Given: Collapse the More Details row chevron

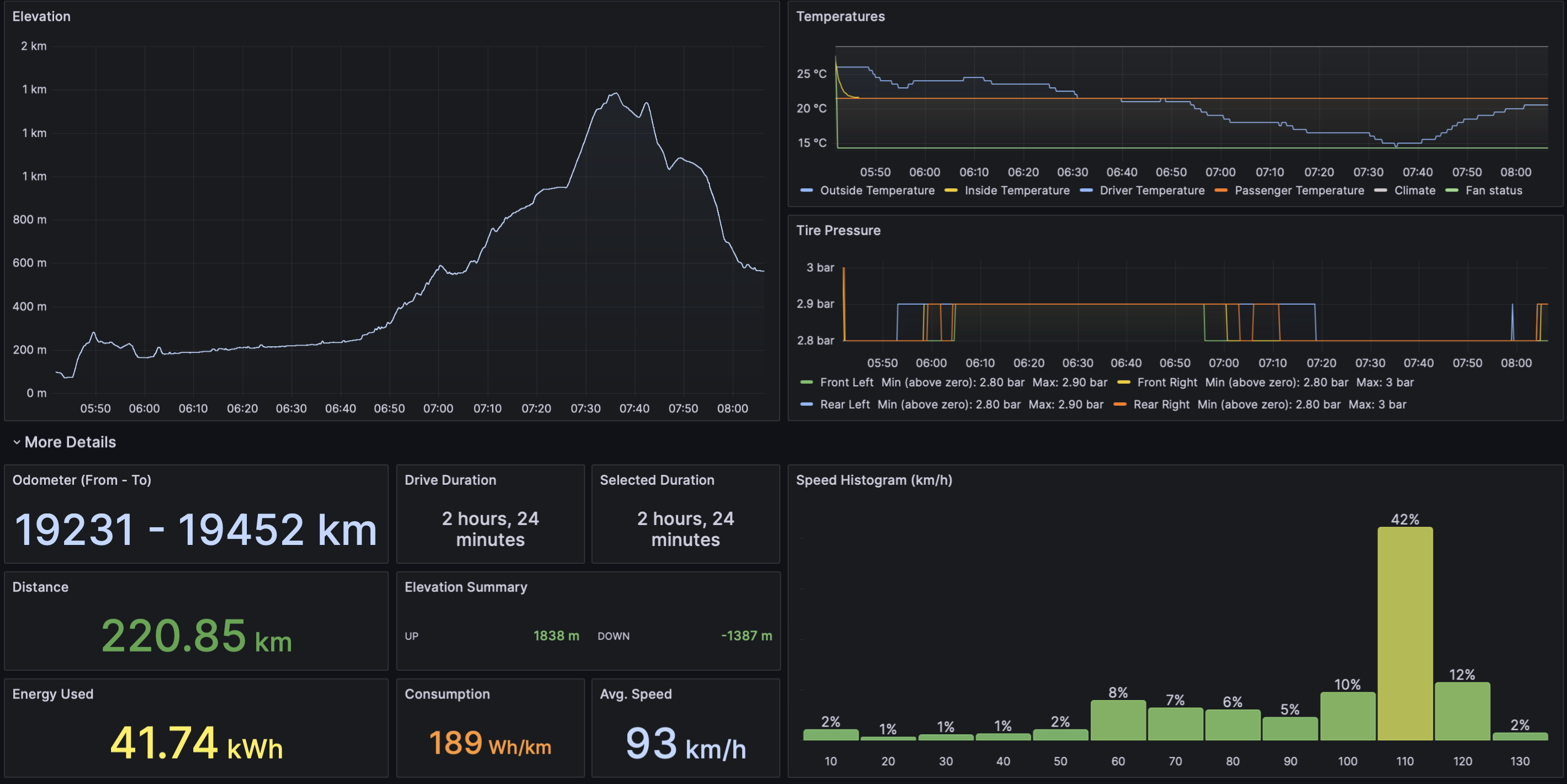Looking at the screenshot, I should click(17, 442).
